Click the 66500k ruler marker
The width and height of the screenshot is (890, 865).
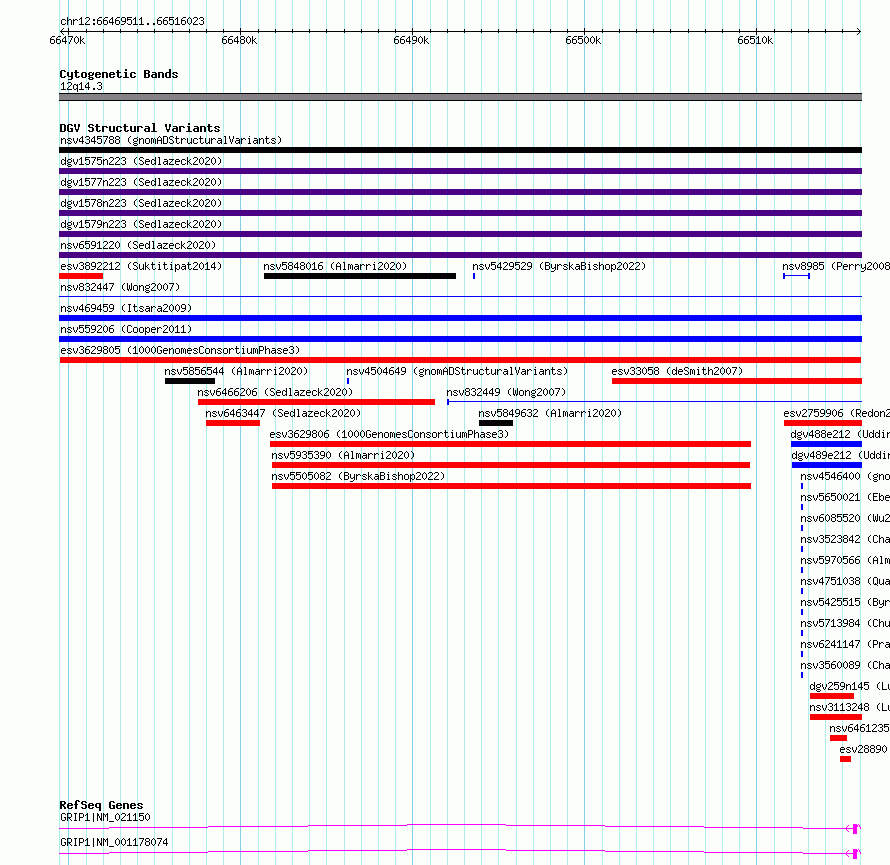[x=583, y=40]
